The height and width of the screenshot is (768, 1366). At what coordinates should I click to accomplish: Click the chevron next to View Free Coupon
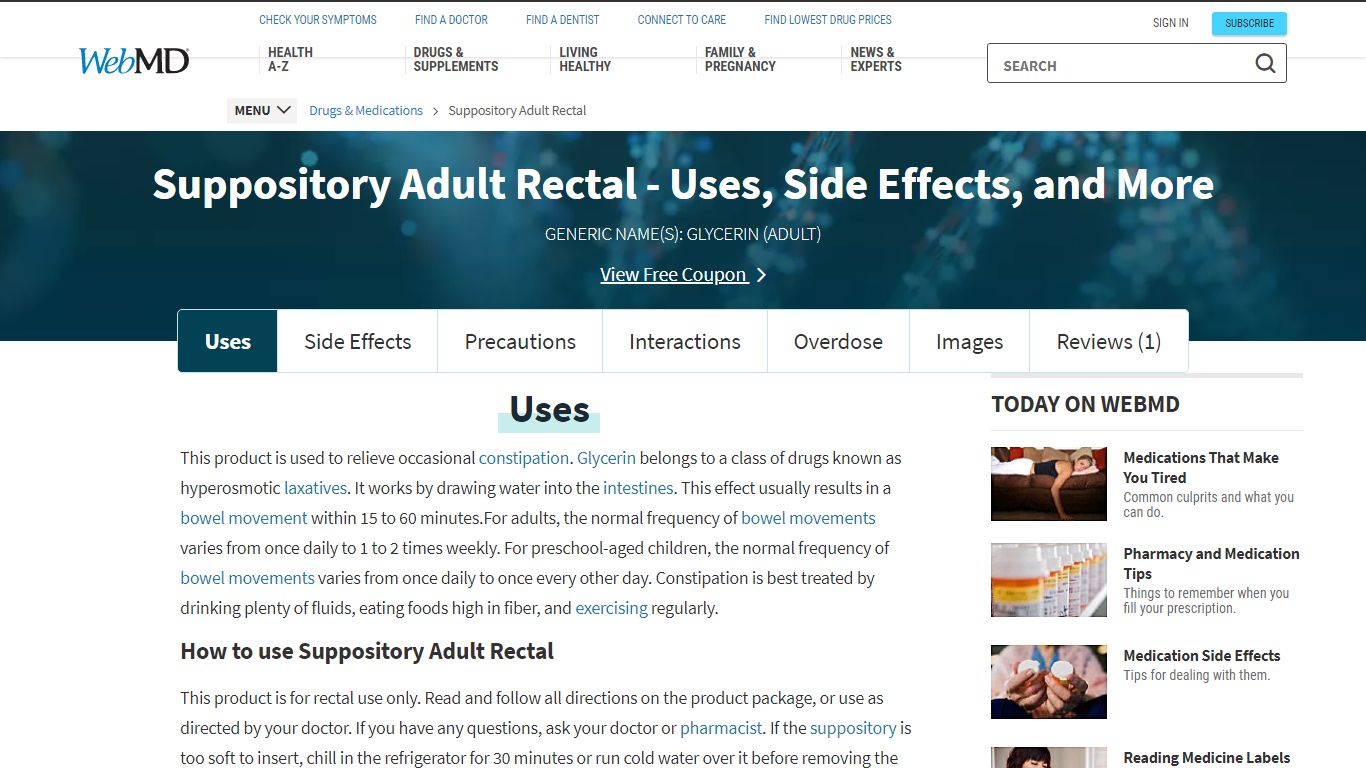pyautogui.click(x=761, y=275)
